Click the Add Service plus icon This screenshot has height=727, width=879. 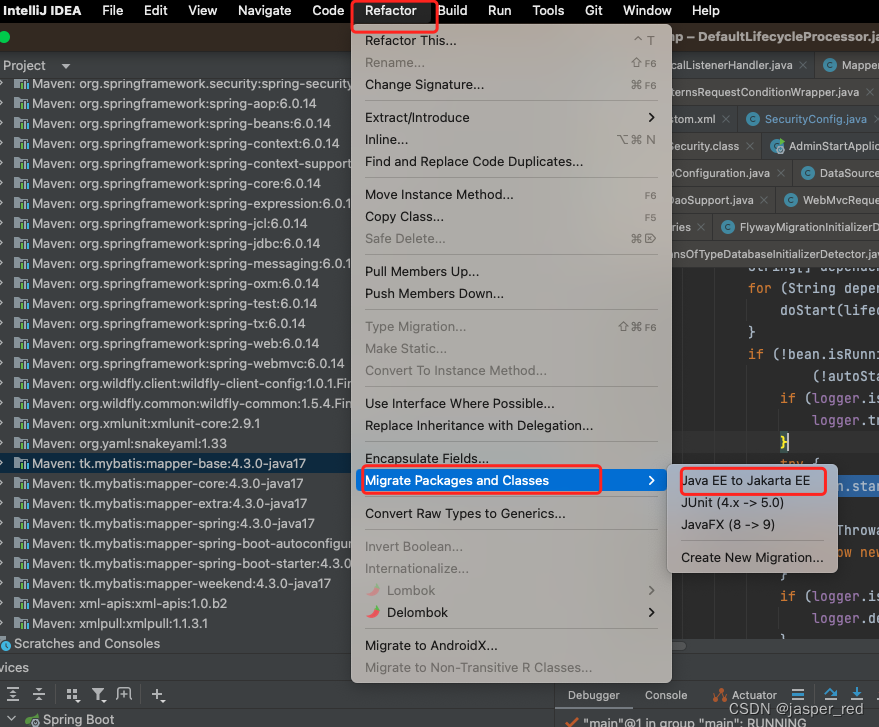click(158, 695)
